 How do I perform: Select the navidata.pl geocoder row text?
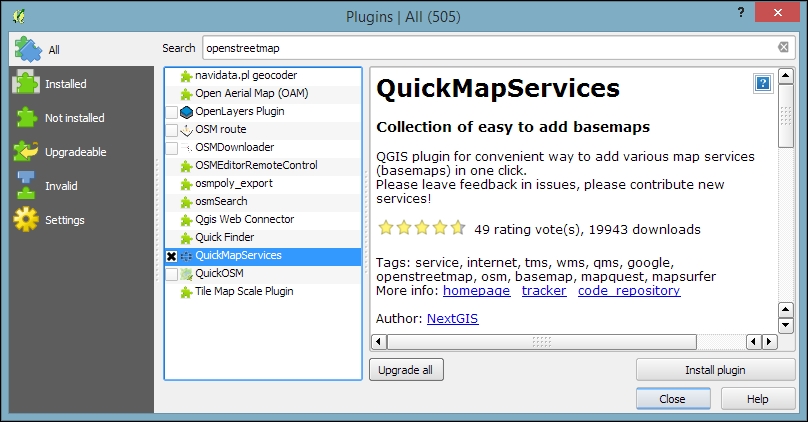click(x=246, y=75)
